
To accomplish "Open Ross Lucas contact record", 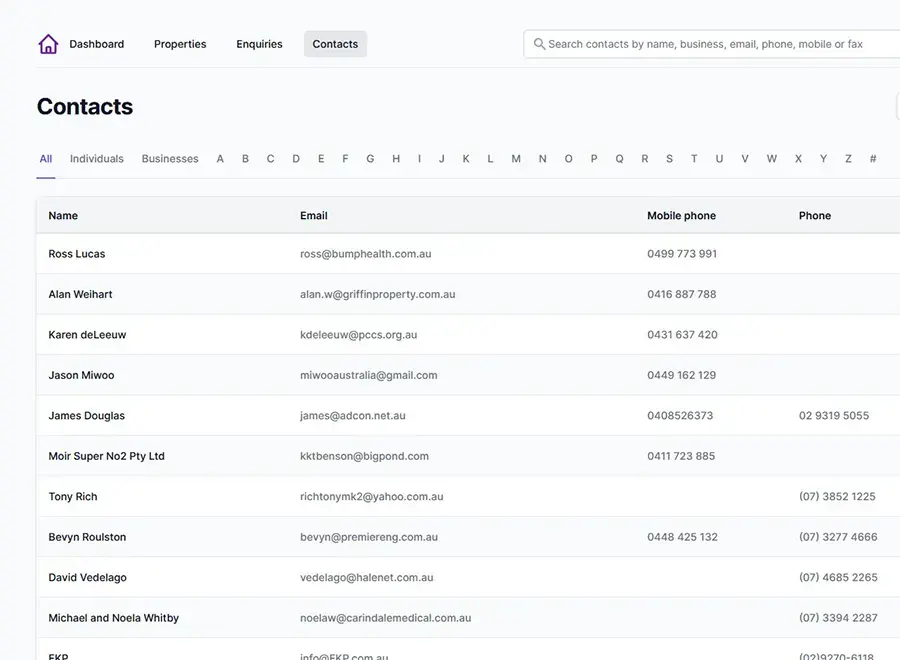I will (x=77, y=254).
